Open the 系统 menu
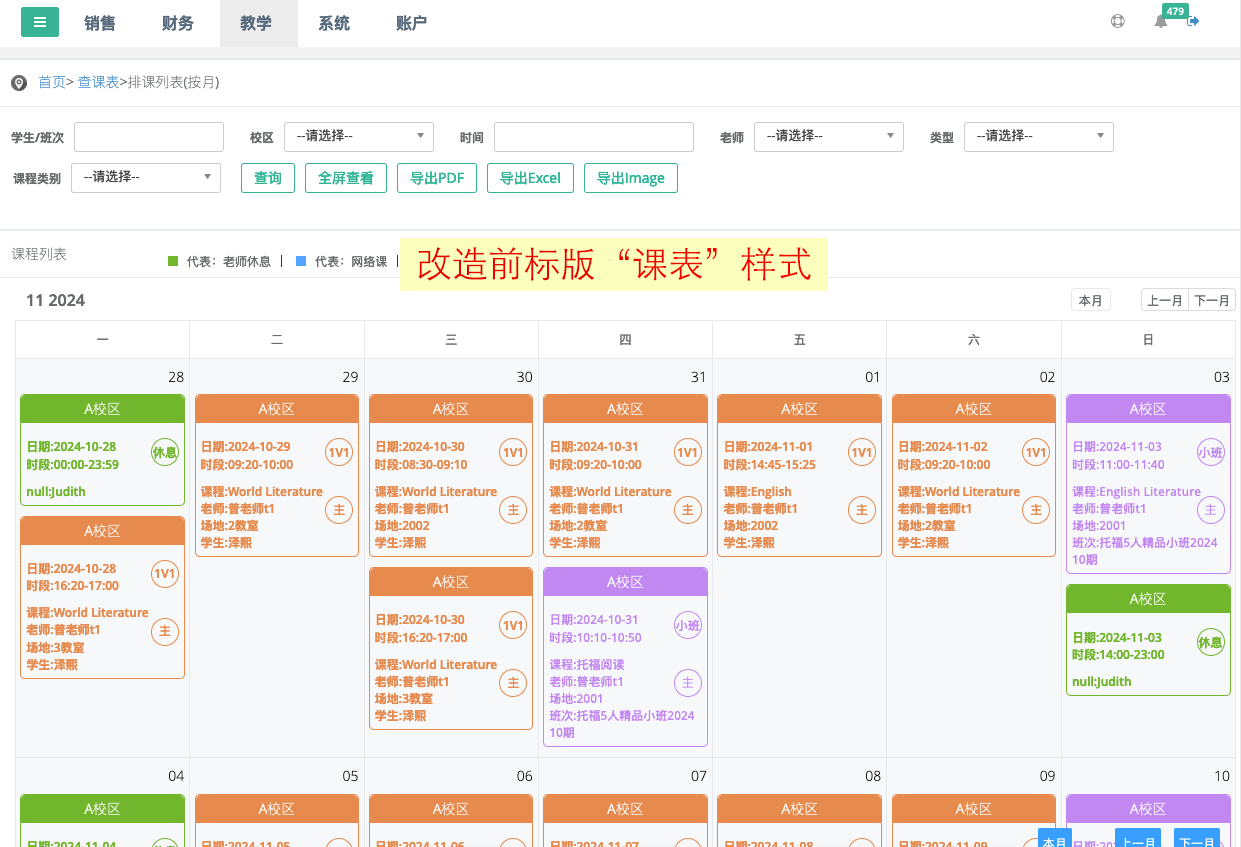The height and width of the screenshot is (847, 1241). click(334, 23)
